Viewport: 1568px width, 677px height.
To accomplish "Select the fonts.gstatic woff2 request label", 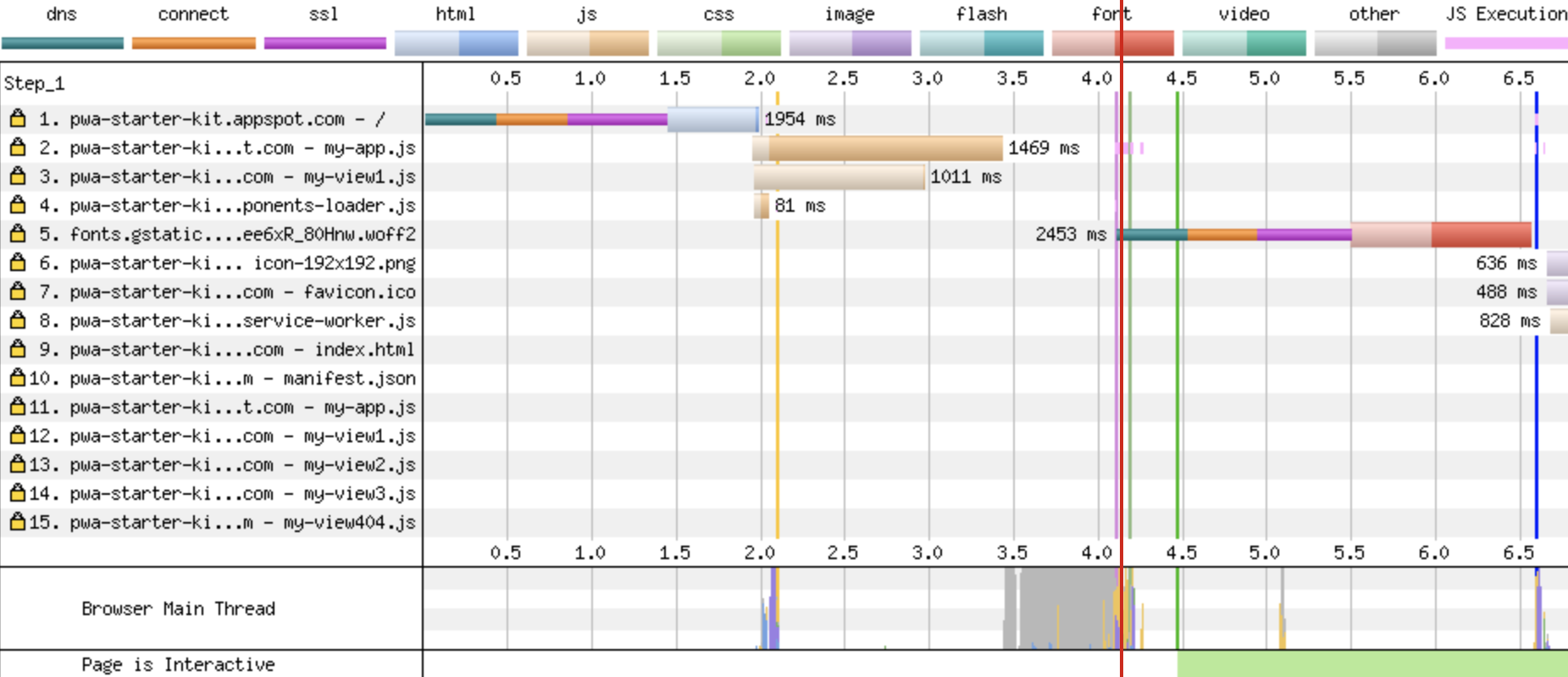I will click(227, 234).
